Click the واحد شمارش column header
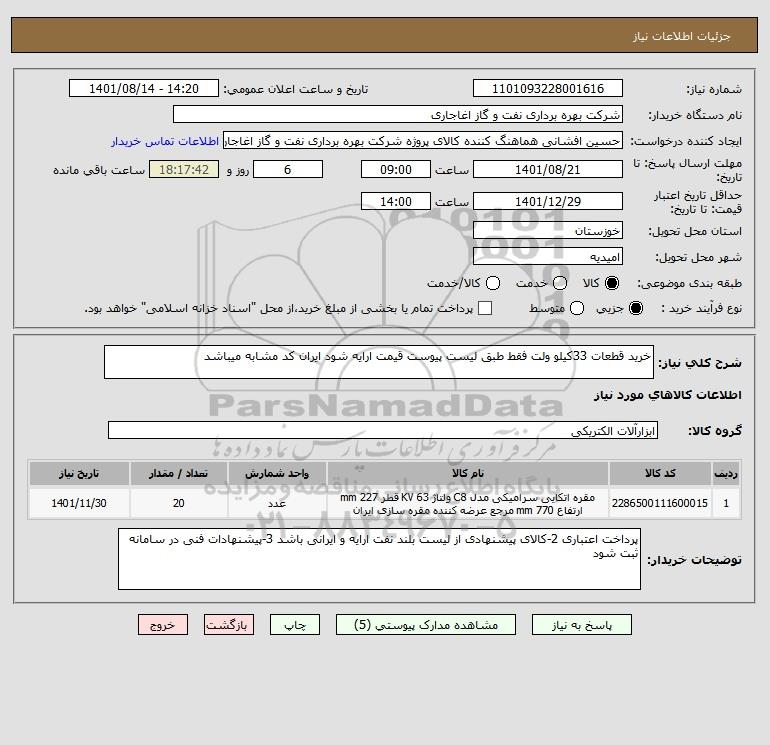 277,473
